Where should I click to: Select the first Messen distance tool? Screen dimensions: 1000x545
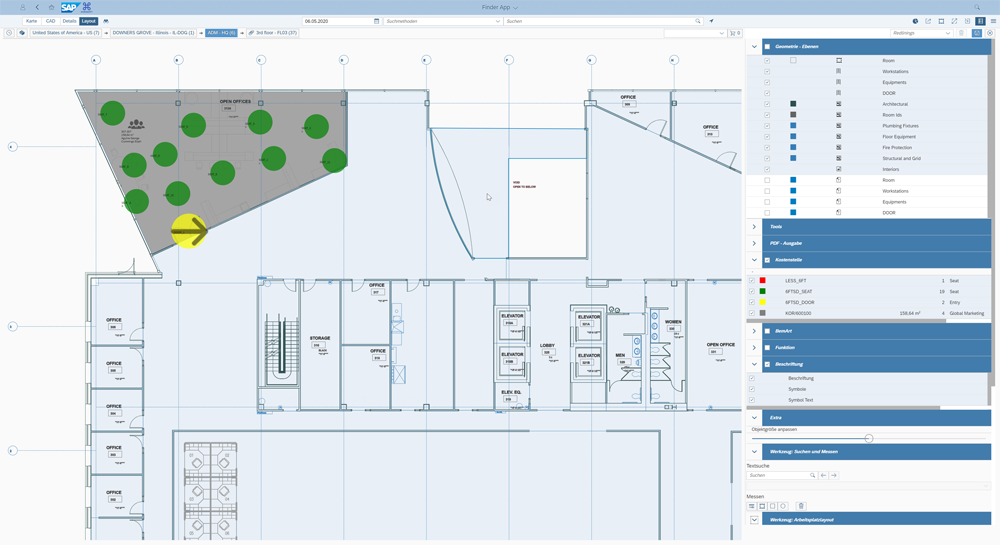752,506
